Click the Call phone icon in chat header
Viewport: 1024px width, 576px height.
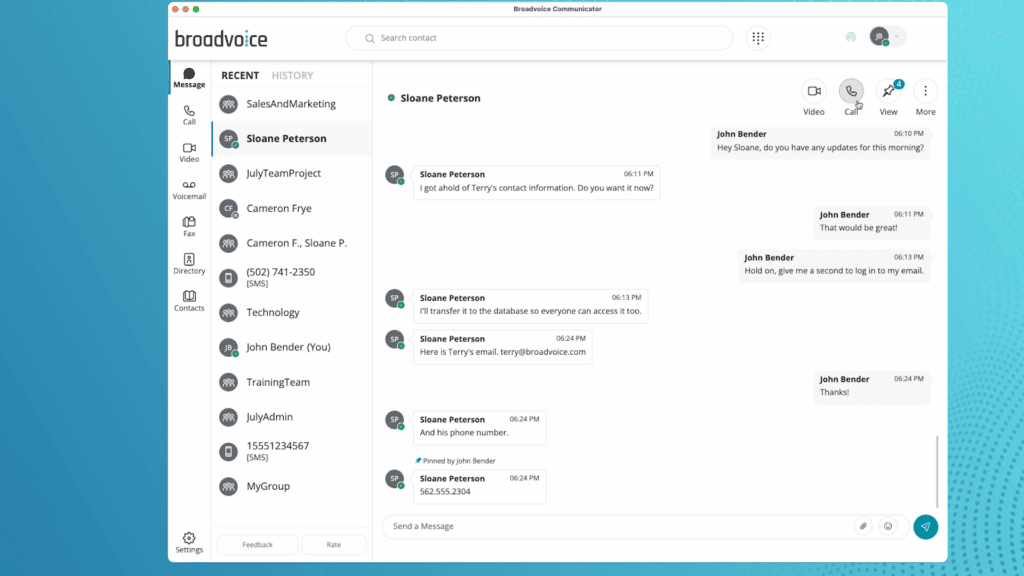(851, 91)
